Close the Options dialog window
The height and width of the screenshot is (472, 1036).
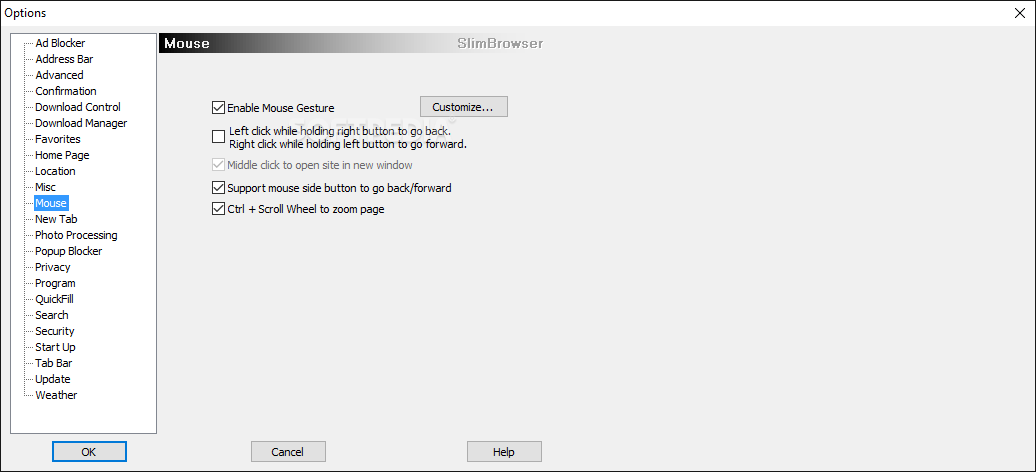(x=1019, y=12)
